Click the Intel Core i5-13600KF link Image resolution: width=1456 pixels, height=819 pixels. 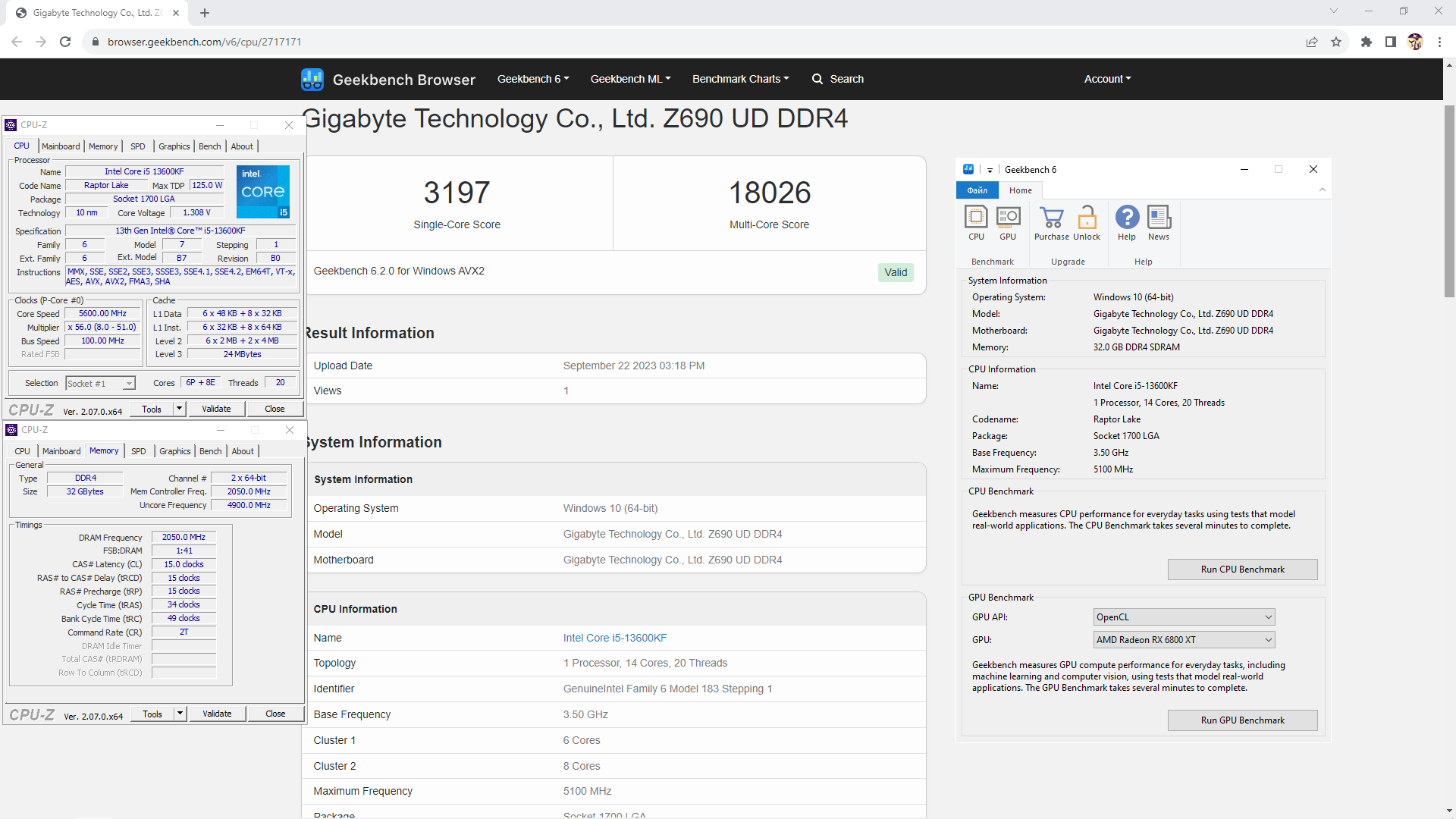coord(614,638)
